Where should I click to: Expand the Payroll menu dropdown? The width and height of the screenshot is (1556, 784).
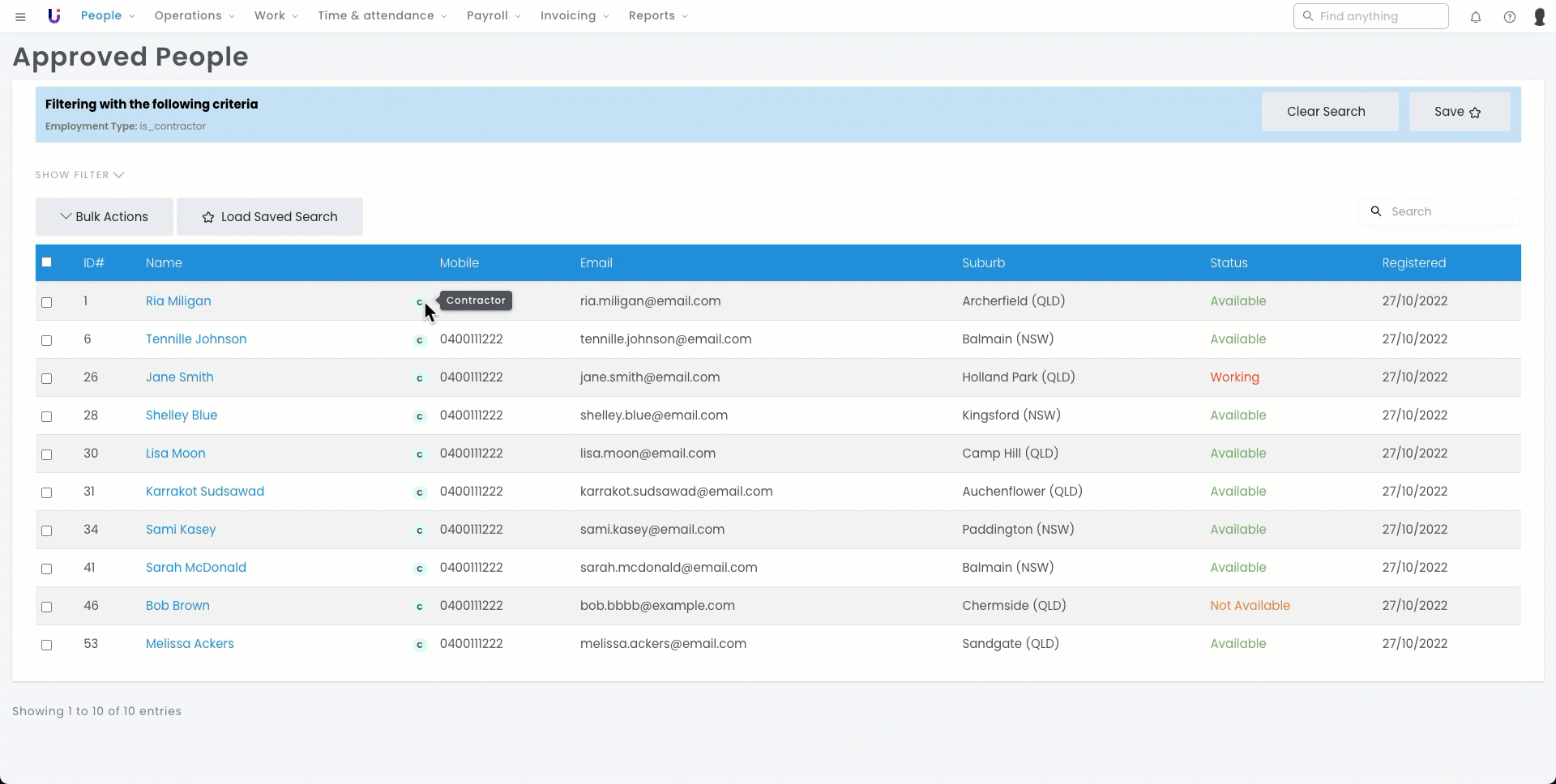pyautogui.click(x=493, y=16)
